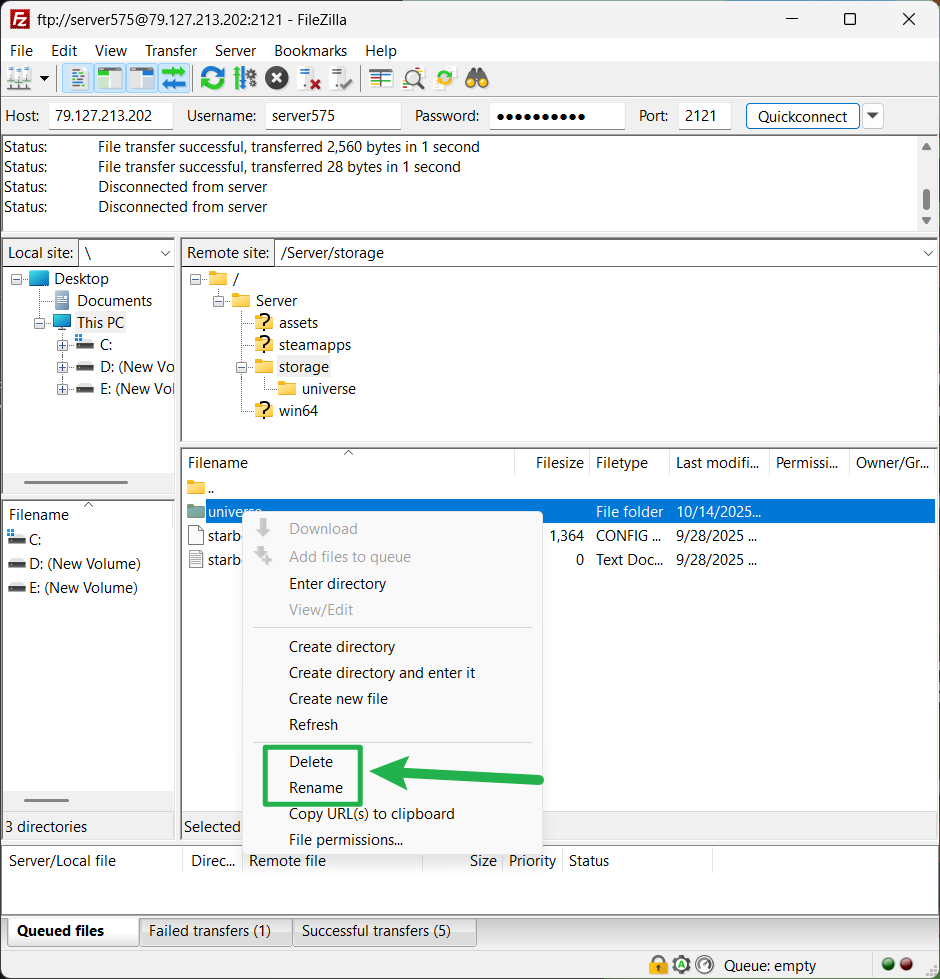Screen dimensions: 940x979
Task: Collapse the storage folder in remote tree
Action: coord(242,367)
